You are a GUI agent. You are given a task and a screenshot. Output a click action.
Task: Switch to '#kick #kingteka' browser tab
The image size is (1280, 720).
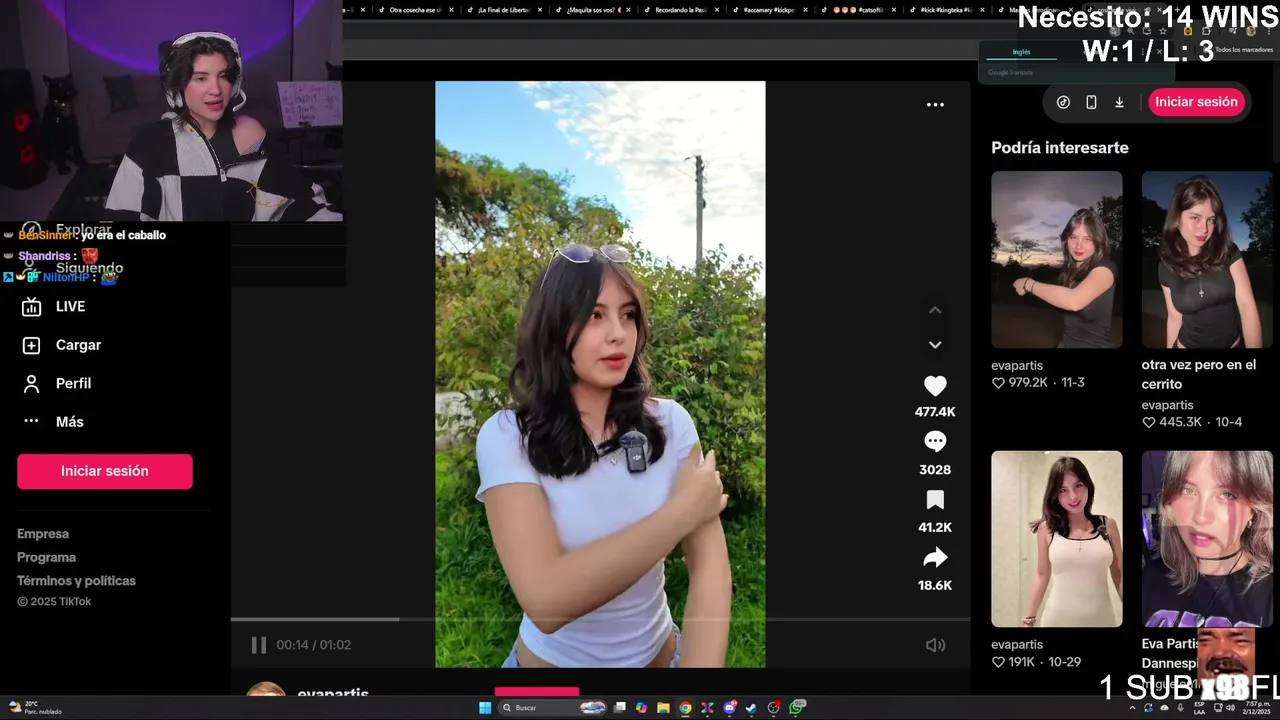click(x=946, y=10)
